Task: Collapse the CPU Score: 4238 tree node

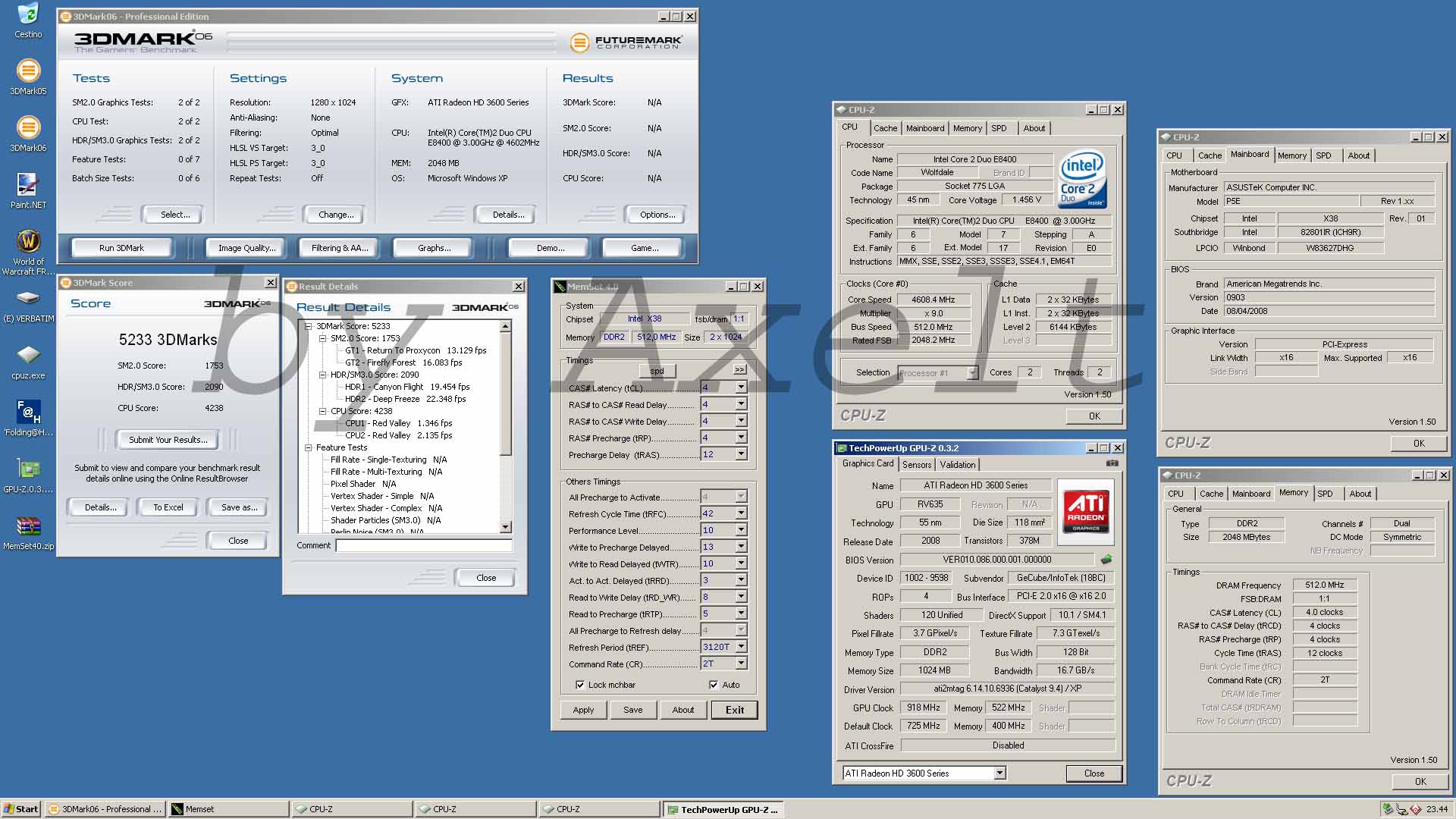Action: click(x=322, y=411)
